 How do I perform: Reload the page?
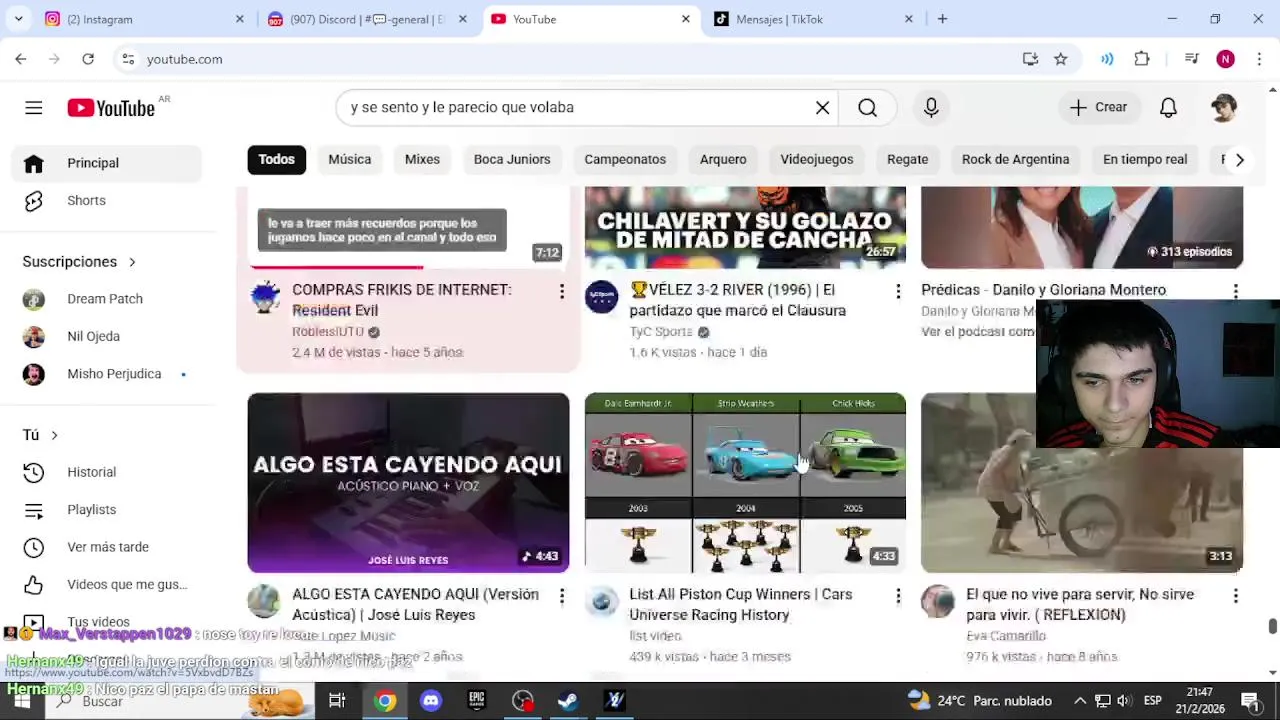(88, 59)
